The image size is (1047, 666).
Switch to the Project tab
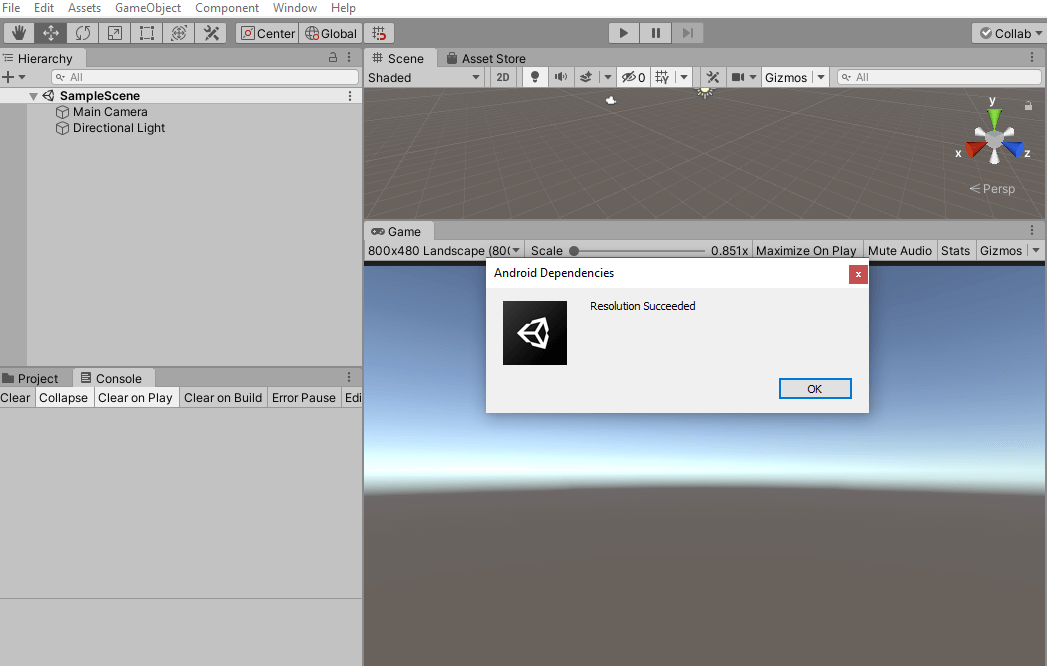pyautogui.click(x=31, y=379)
